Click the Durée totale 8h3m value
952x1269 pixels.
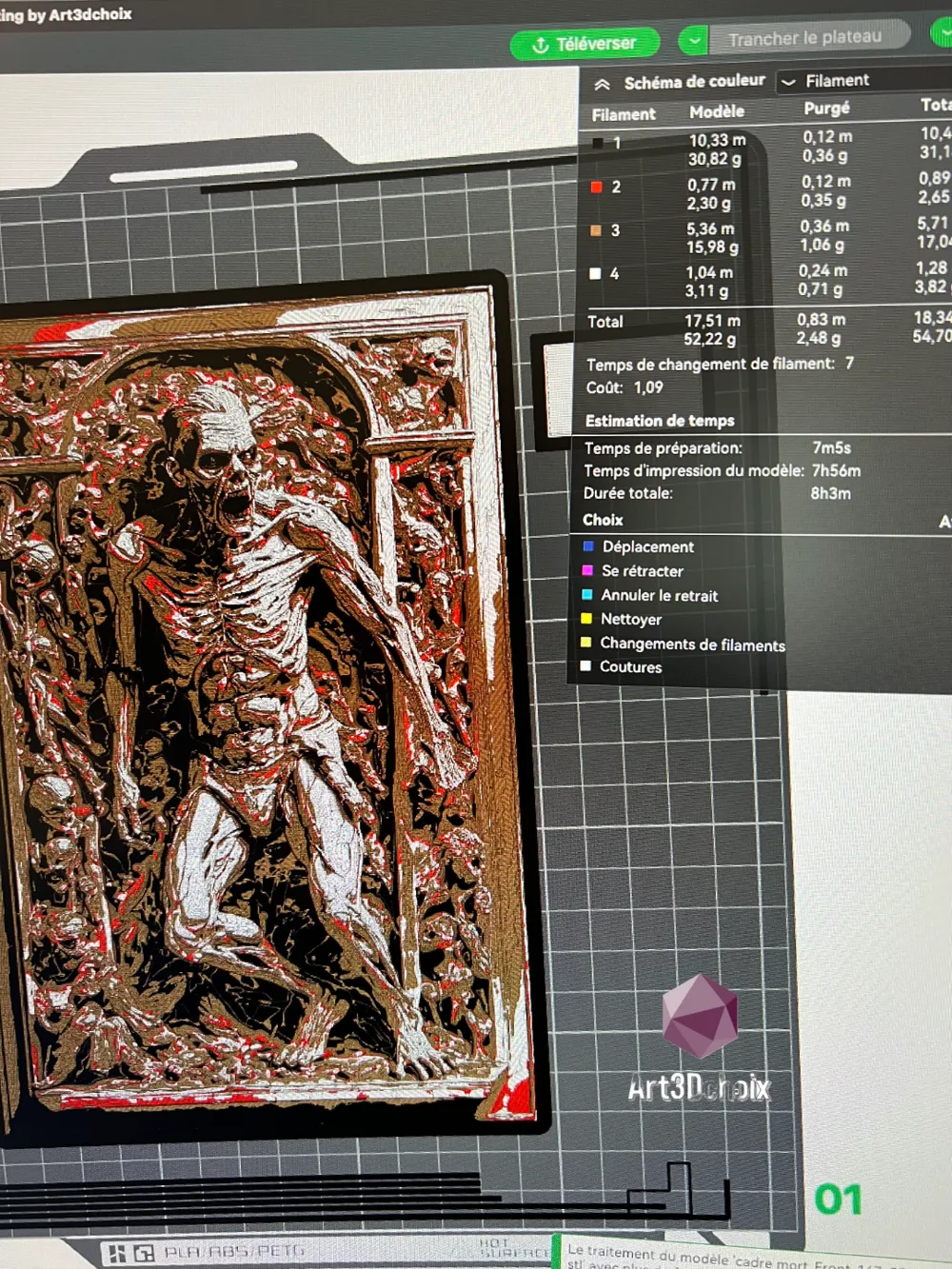[x=830, y=493]
